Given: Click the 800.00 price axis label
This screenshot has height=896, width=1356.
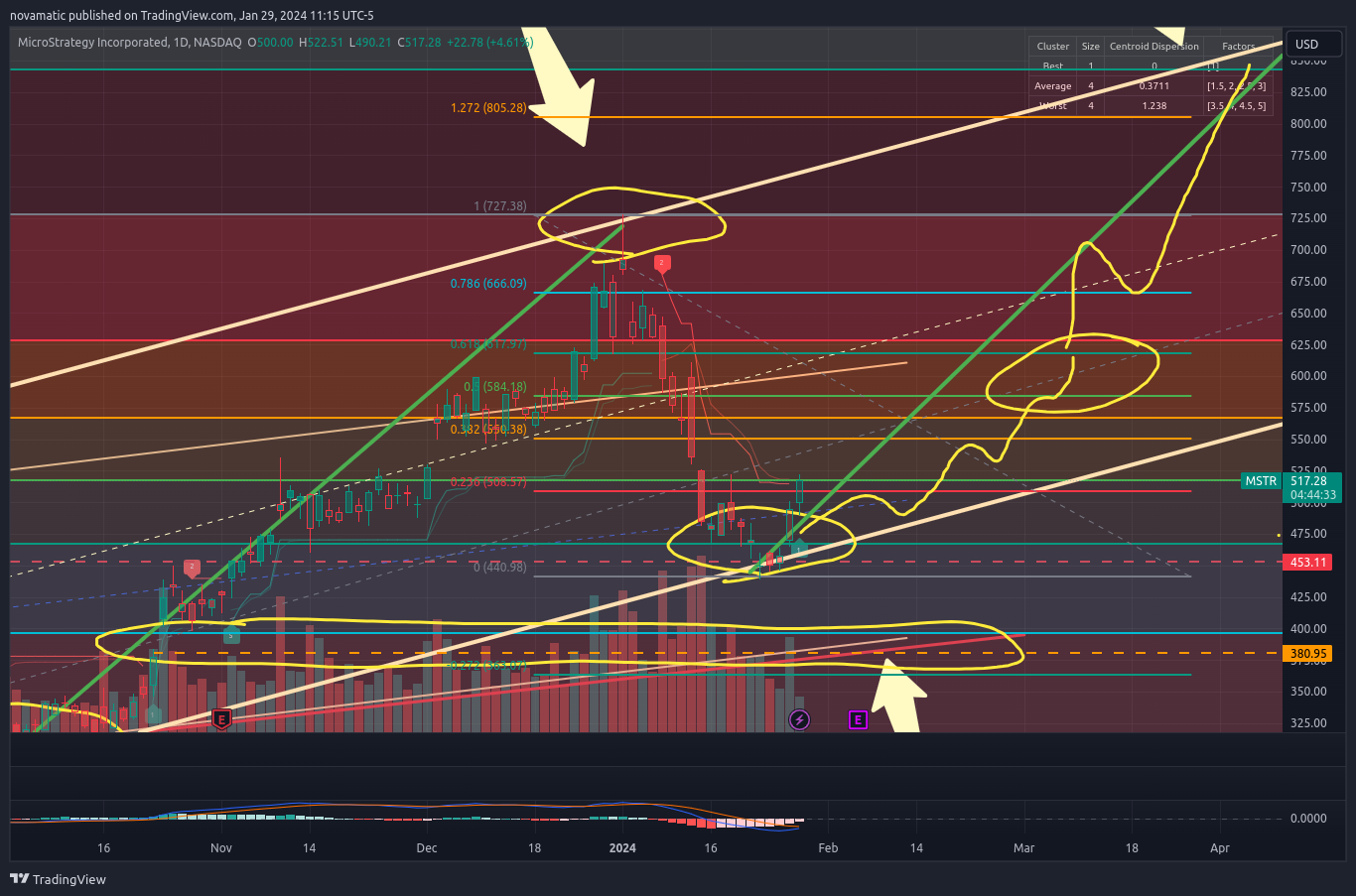Looking at the screenshot, I should tap(1308, 124).
